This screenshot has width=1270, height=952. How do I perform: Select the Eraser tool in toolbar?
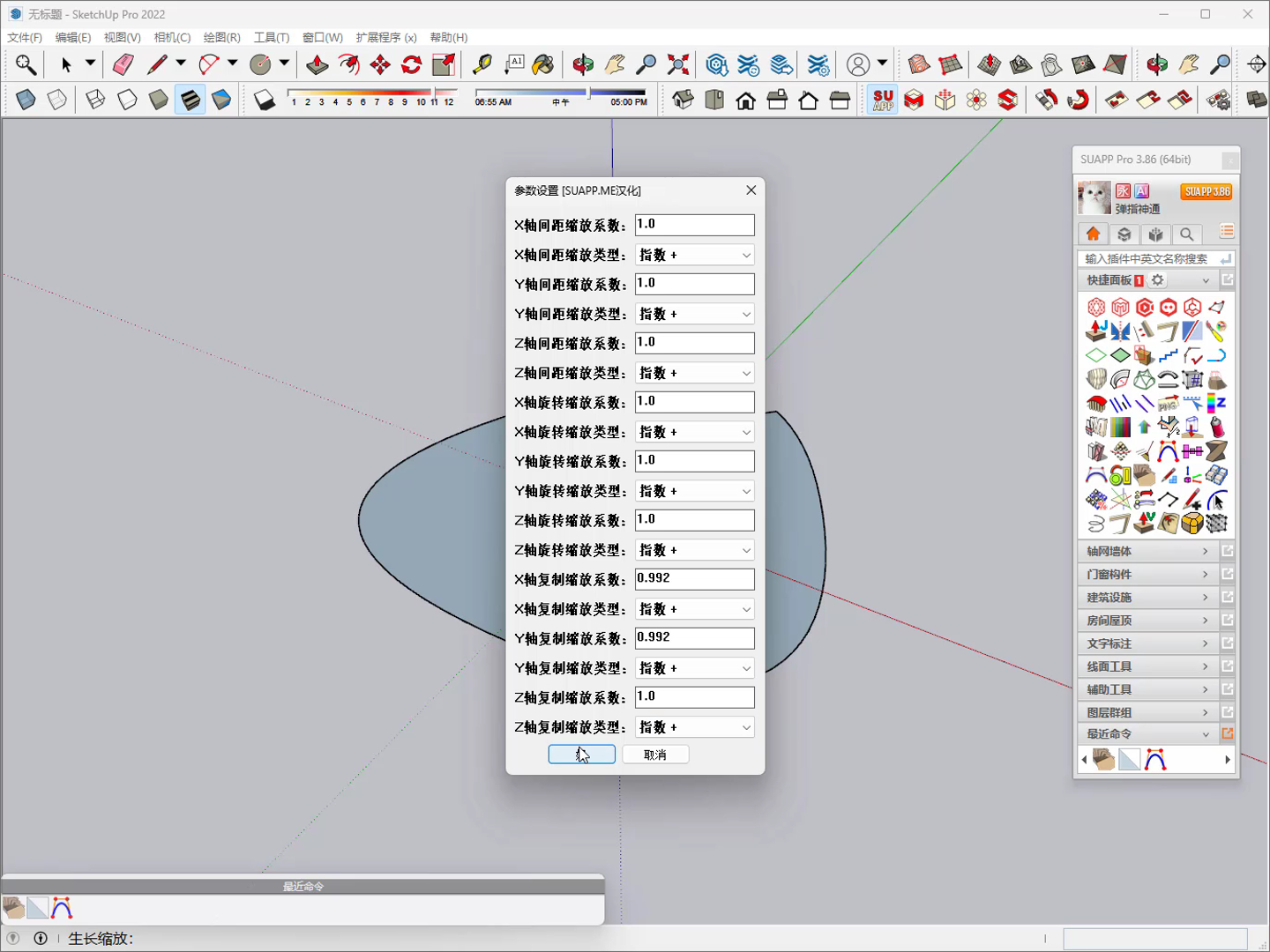[123, 64]
